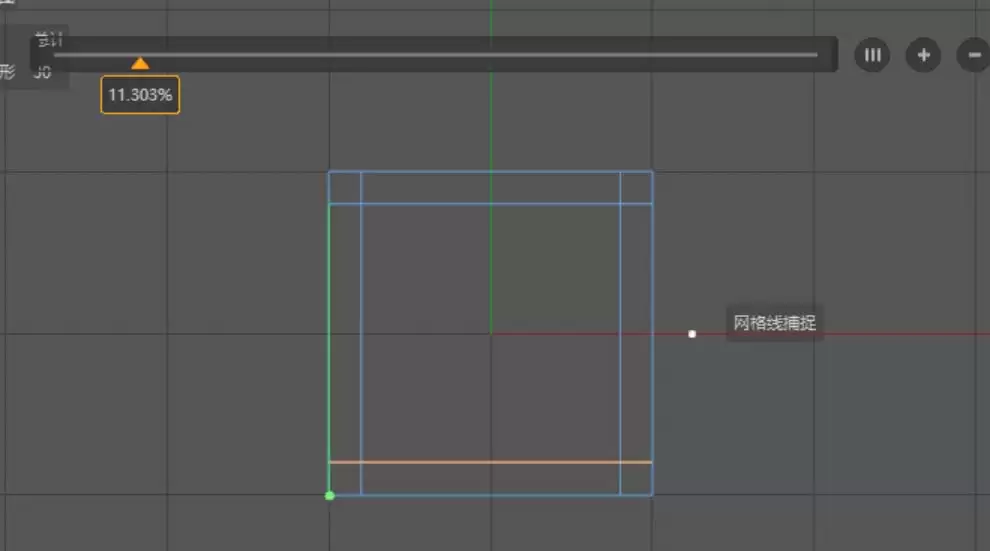
Task: Click the 网格线捕捉 tooltip label
Action: tap(775, 323)
